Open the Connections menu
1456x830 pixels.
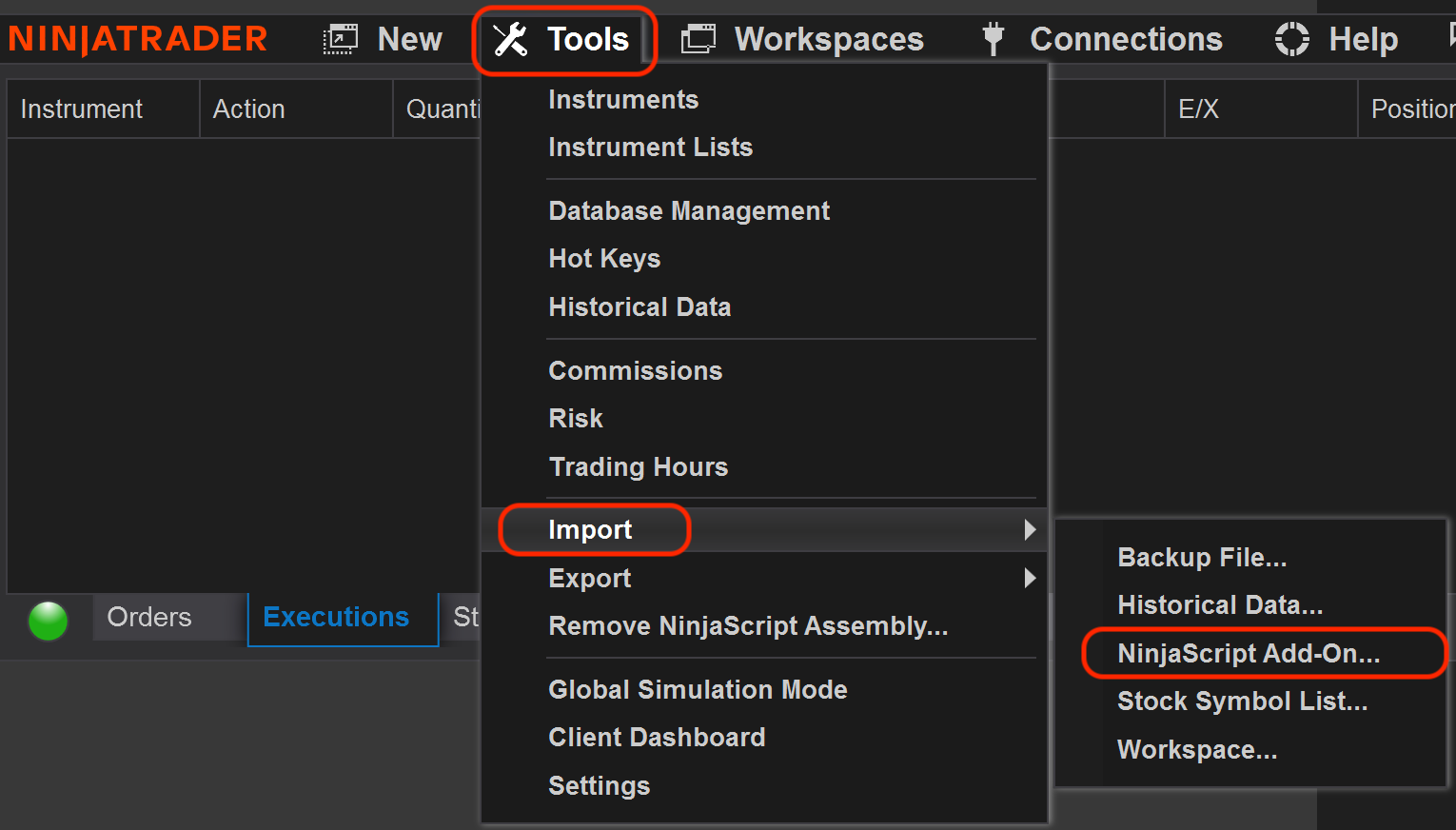[x=1126, y=39]
